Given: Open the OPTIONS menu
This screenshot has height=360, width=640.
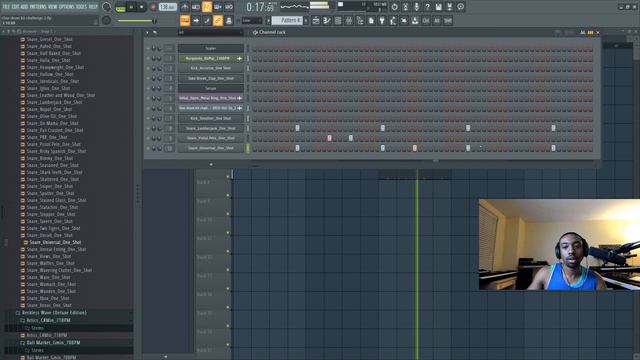Looking at the screenshot, I should point(67,7).
